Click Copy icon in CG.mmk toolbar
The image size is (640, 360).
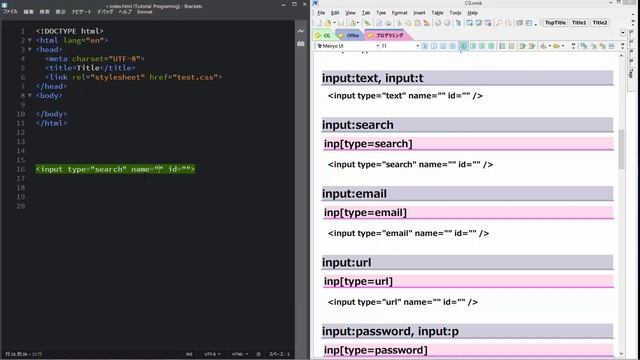click(x=408, y=23)
